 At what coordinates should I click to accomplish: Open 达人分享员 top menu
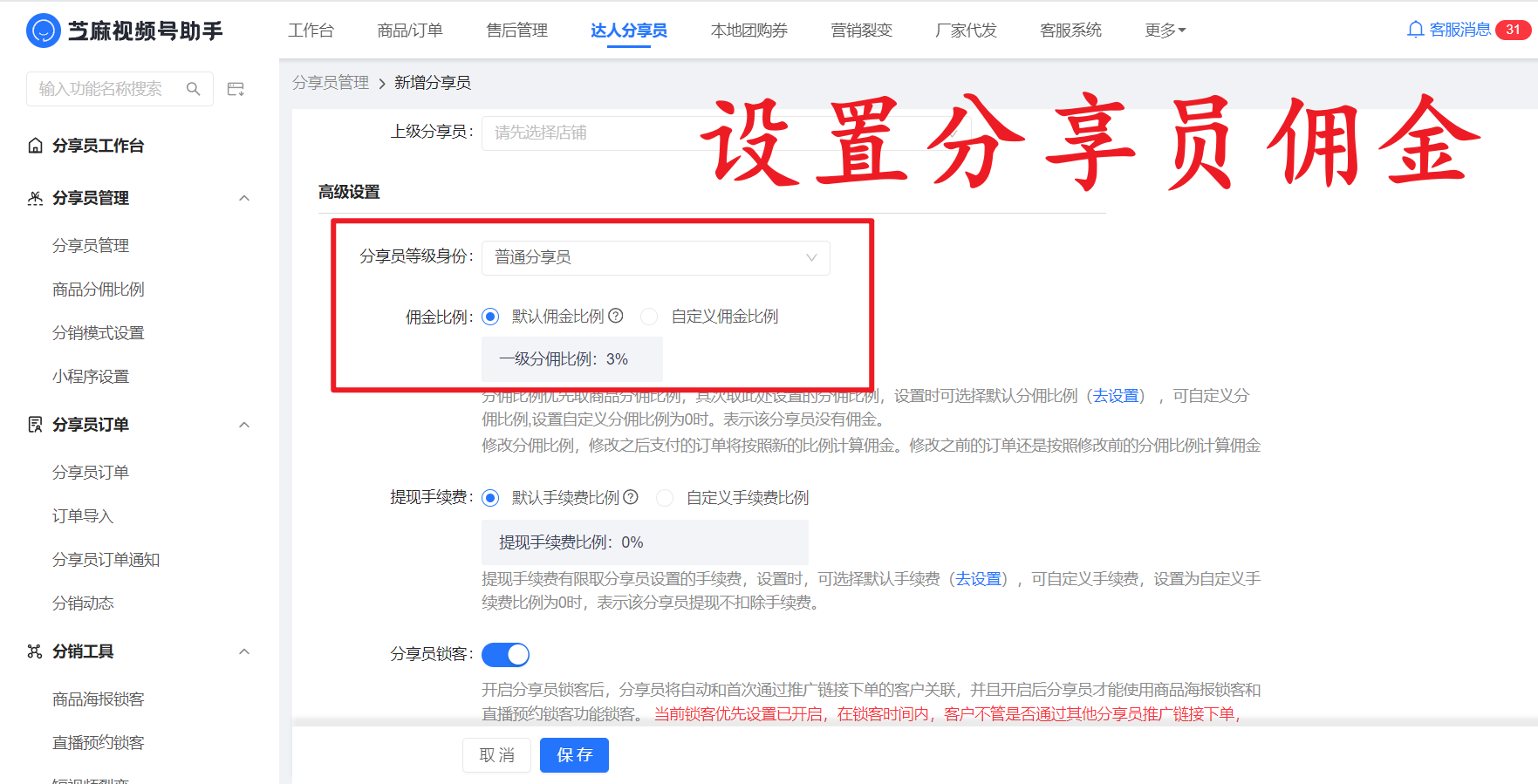pos(628,31)
